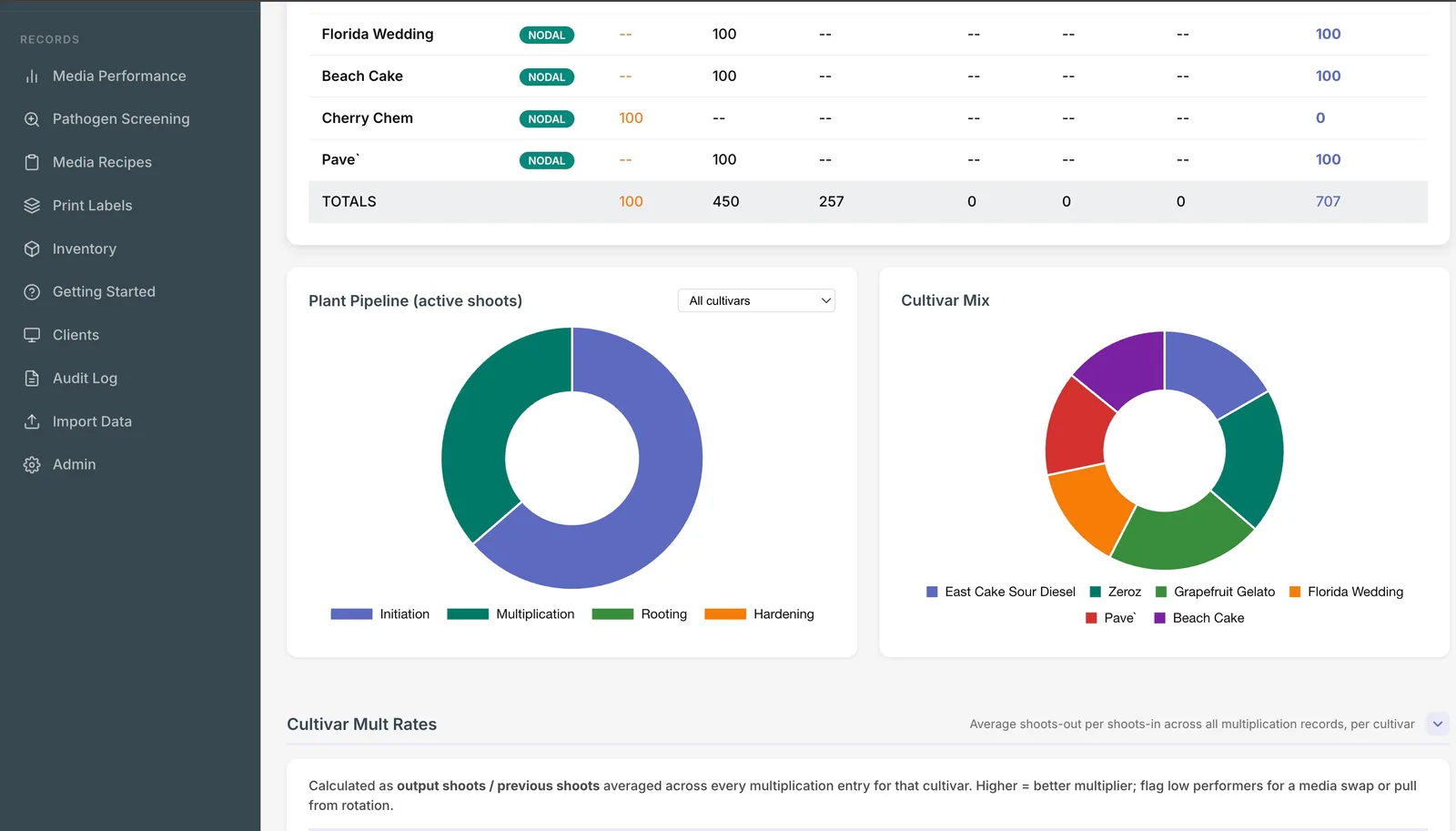The height and width of the screenshot is (831, 1456).
Task: Click the Admin gear icon
Action: point(32,464)
